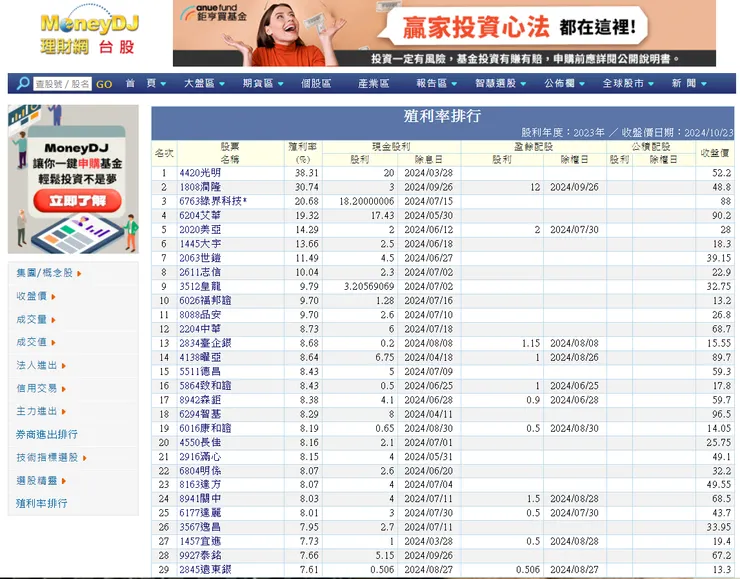740x579 pixels.
Task: Expand 集團/概念股 sidebar item
Action: pyautogui.click(x=49, y=273)
